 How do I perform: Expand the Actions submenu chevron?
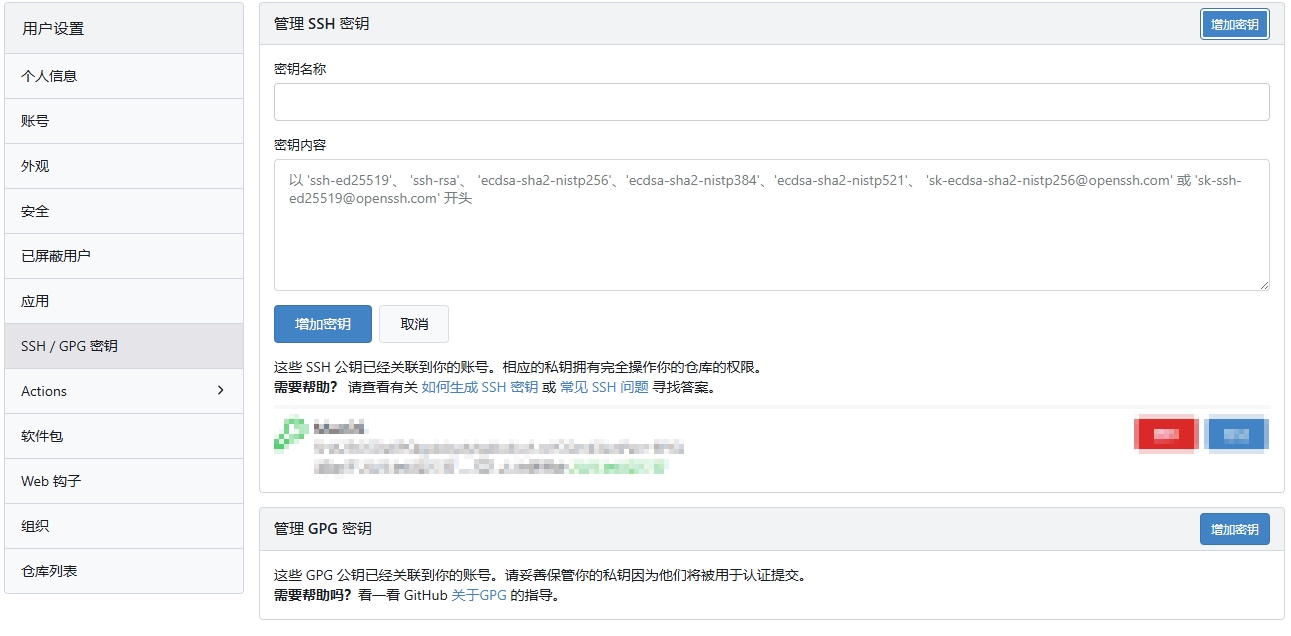click(221, 390)
